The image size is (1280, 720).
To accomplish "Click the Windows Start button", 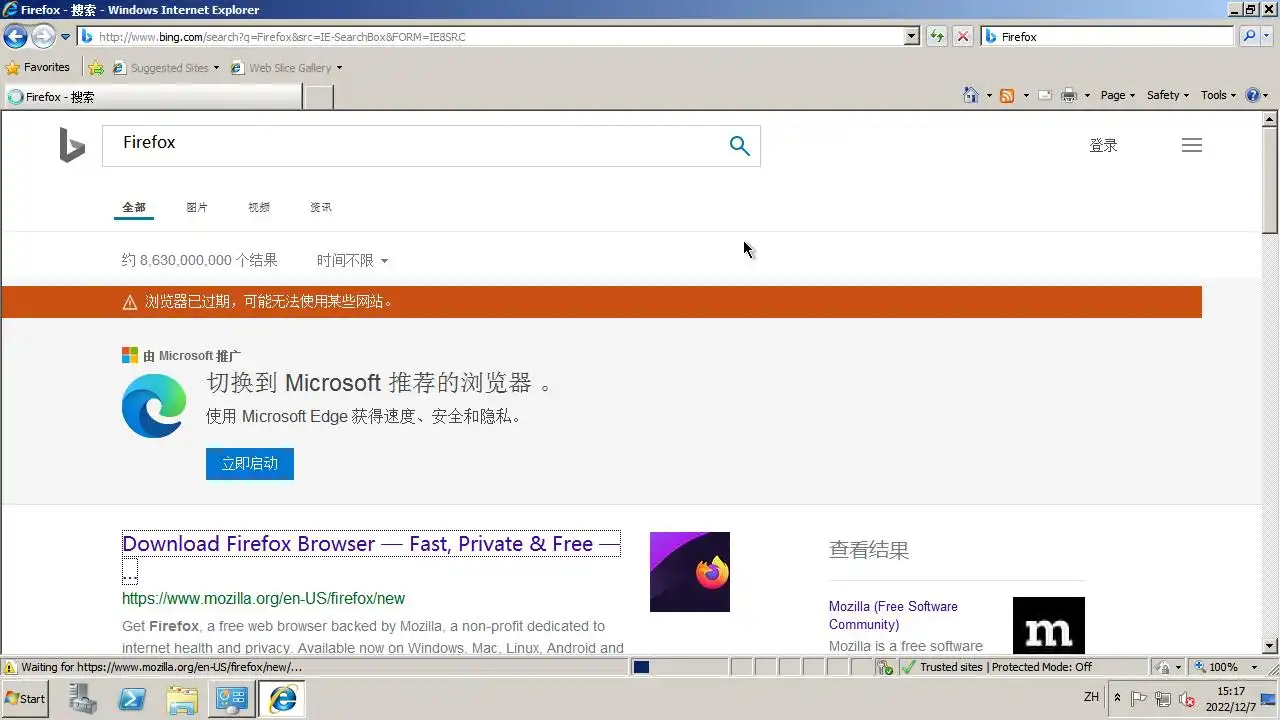I will pyautogui.click(x=26, y=698).
